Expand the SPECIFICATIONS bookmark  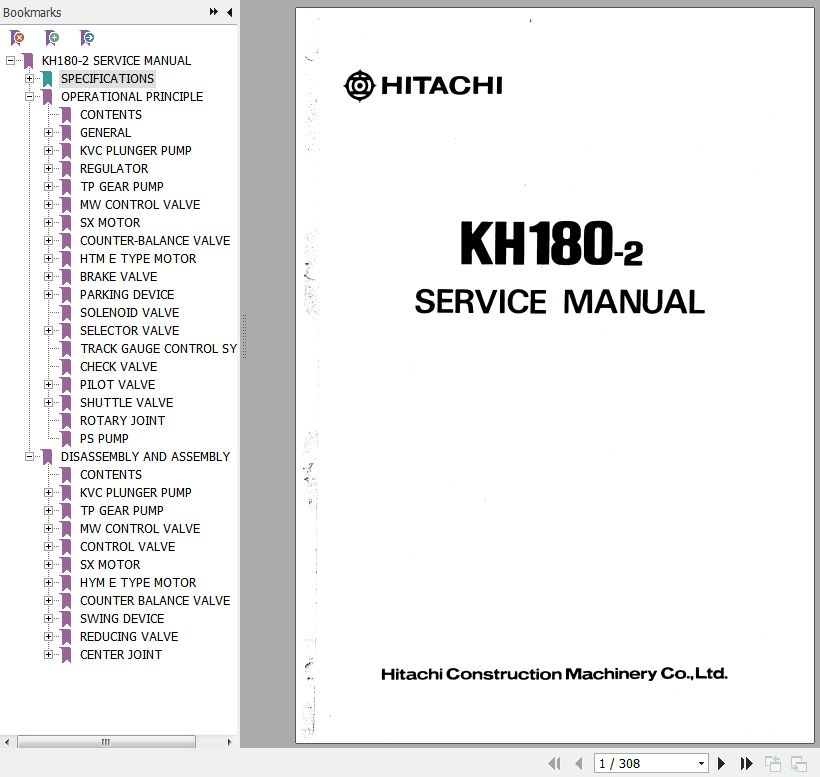[29, 79]
